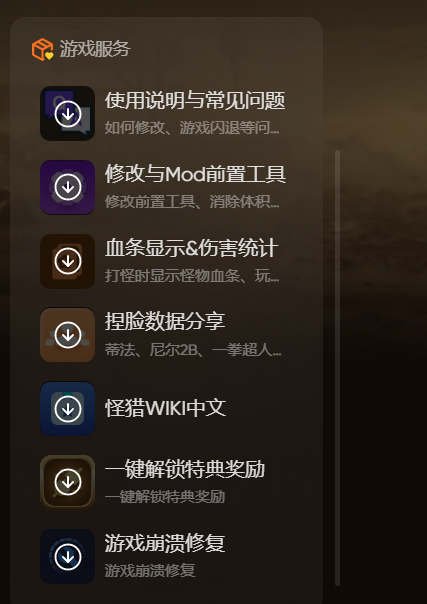Click the 一键解锁特典奖励 download icon
427x604 pixels.
[67, 482]
